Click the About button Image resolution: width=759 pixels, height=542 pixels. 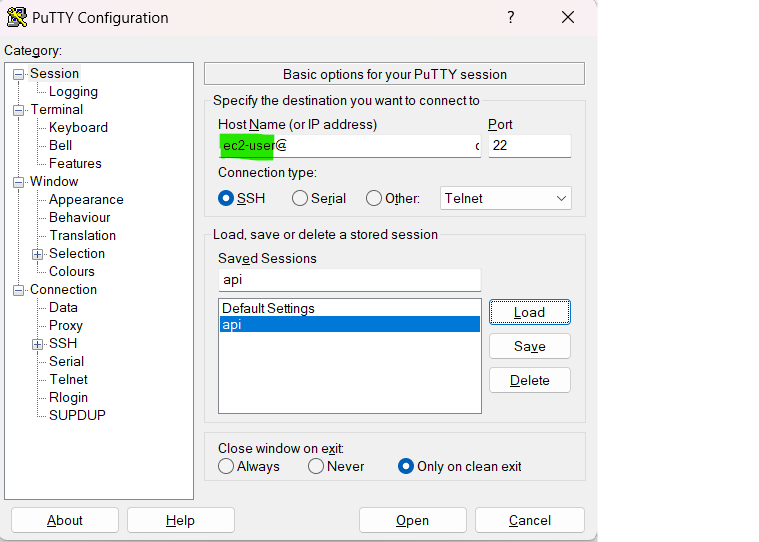(x=65, y=520)
